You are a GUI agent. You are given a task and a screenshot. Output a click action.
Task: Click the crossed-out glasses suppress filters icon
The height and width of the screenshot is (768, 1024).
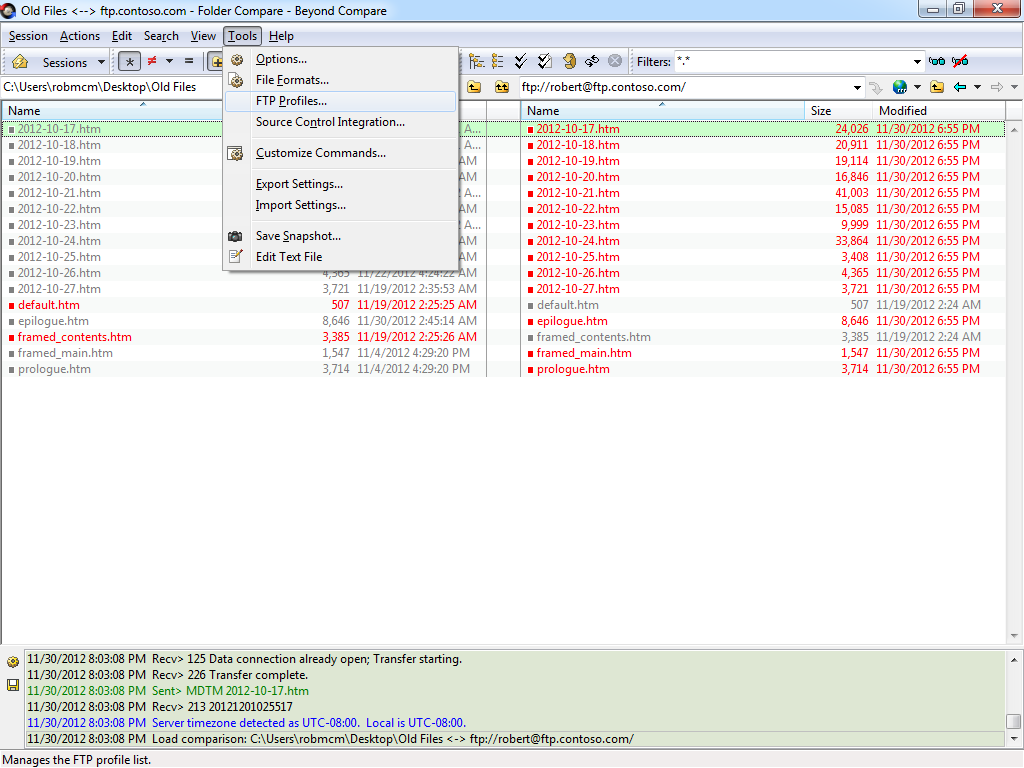(960, 61)
